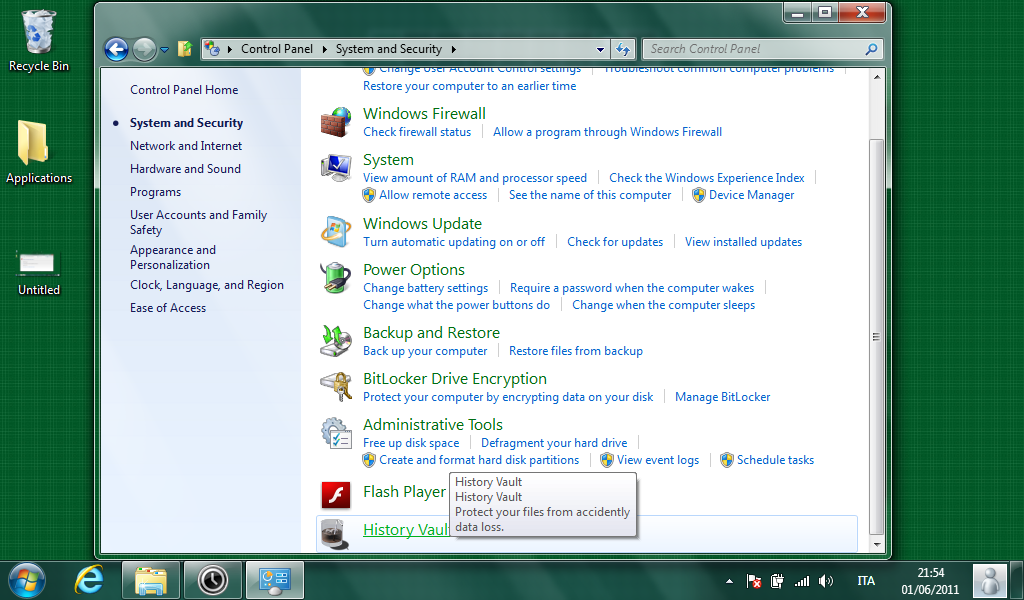Click the BitLocker Drive Encryption icon
Screen dimensions: 1024x600
[x=336, y=387]
